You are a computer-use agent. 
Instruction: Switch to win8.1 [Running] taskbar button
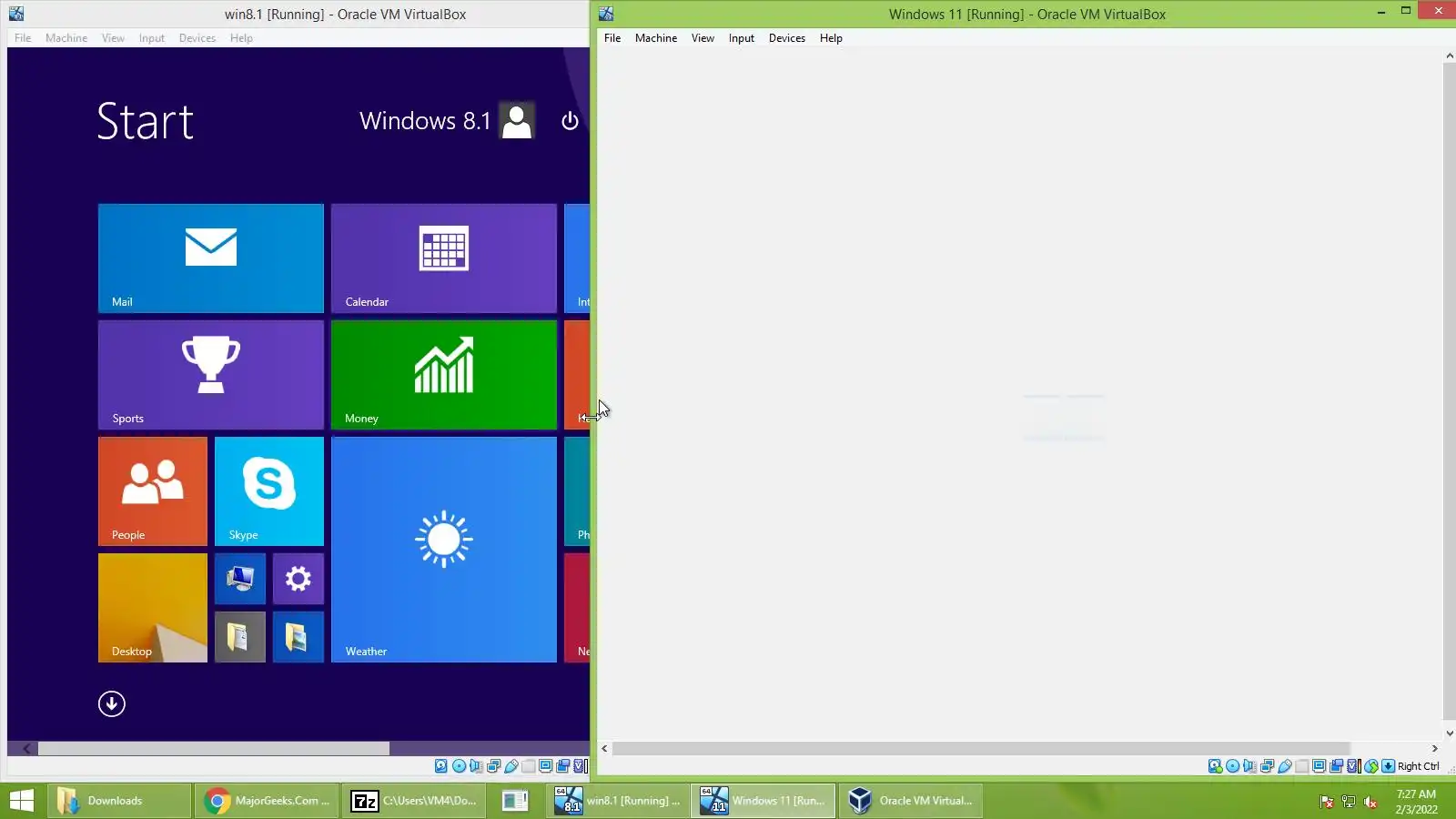pyautogui.click(x=617, y=801)
